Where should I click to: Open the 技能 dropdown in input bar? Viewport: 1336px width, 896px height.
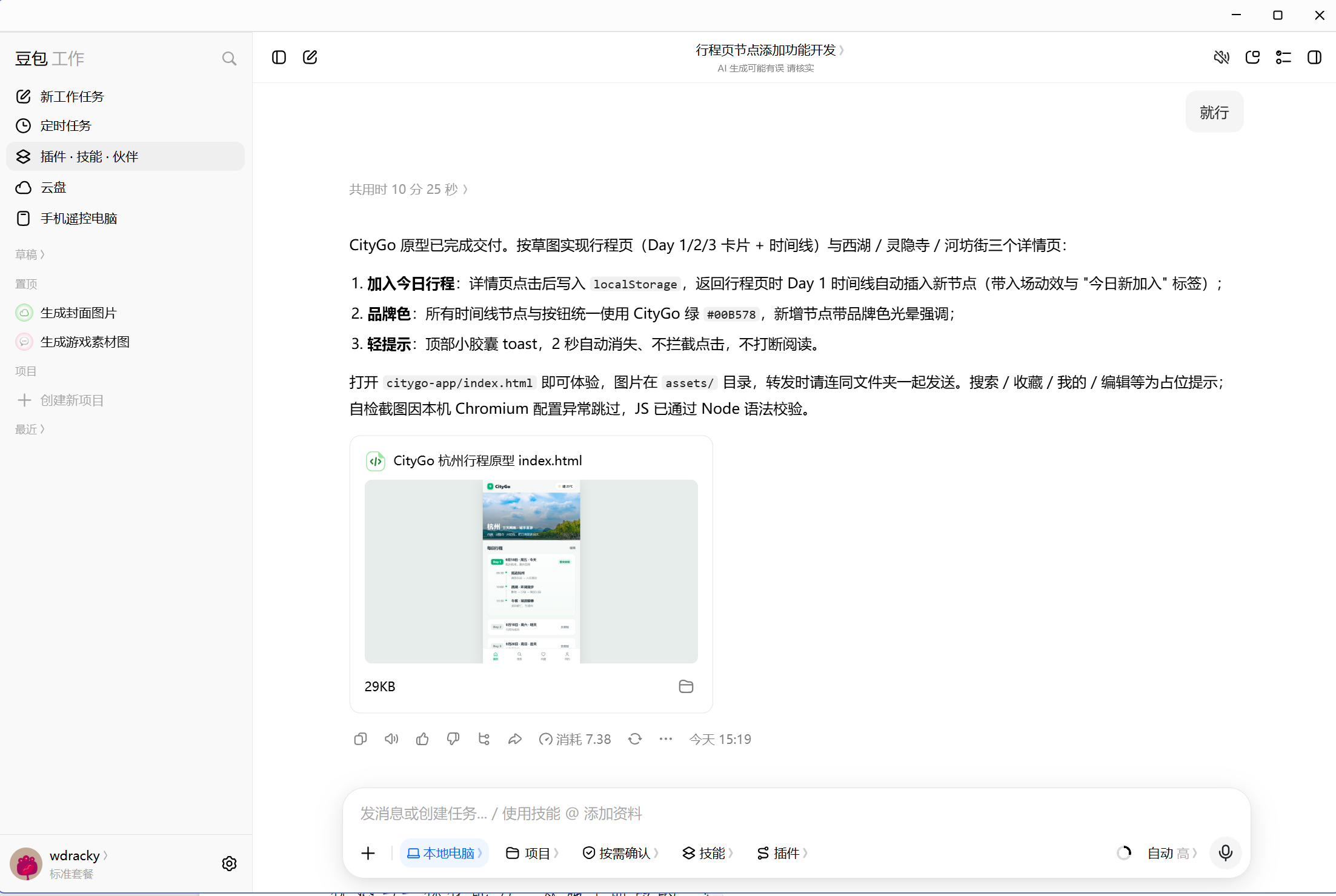click(x=708, y=853)
